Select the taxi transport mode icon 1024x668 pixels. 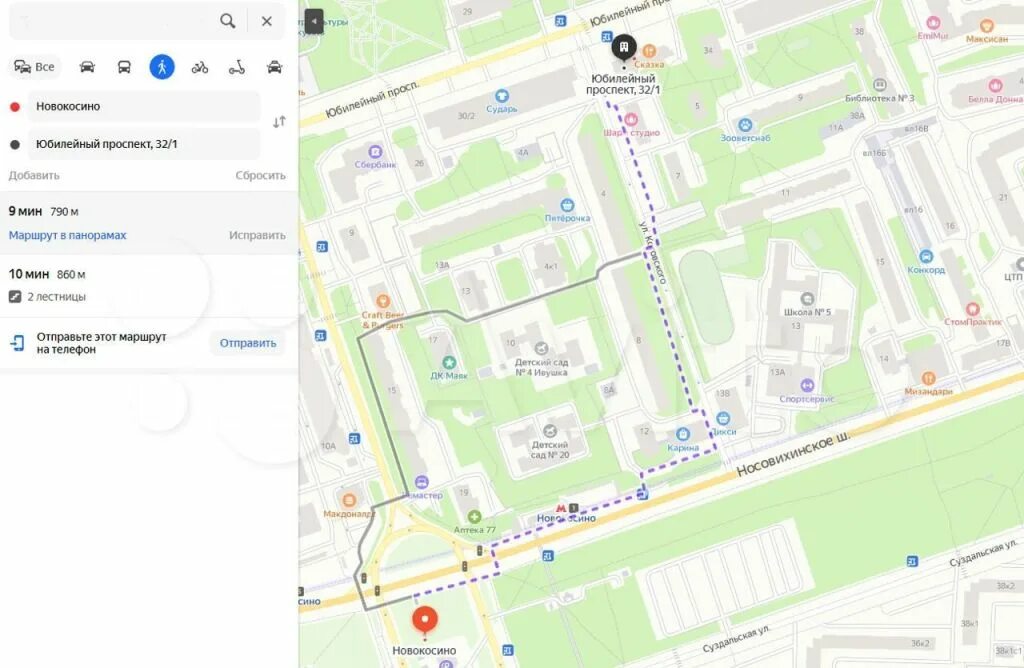click(x=274, y=67)
